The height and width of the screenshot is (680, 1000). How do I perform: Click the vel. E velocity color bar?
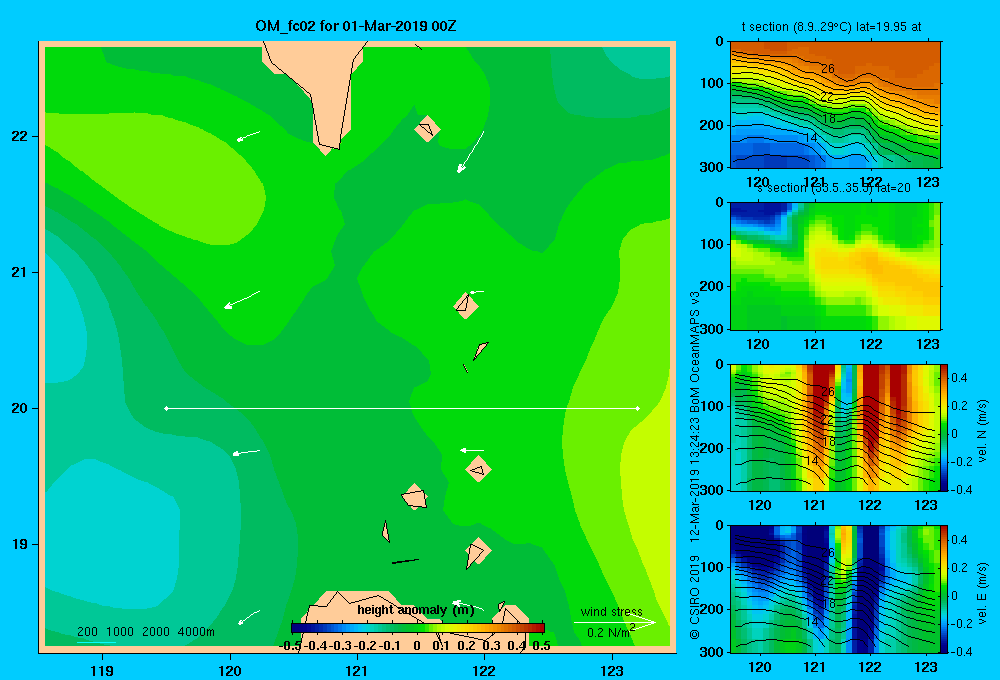(944, 589)
